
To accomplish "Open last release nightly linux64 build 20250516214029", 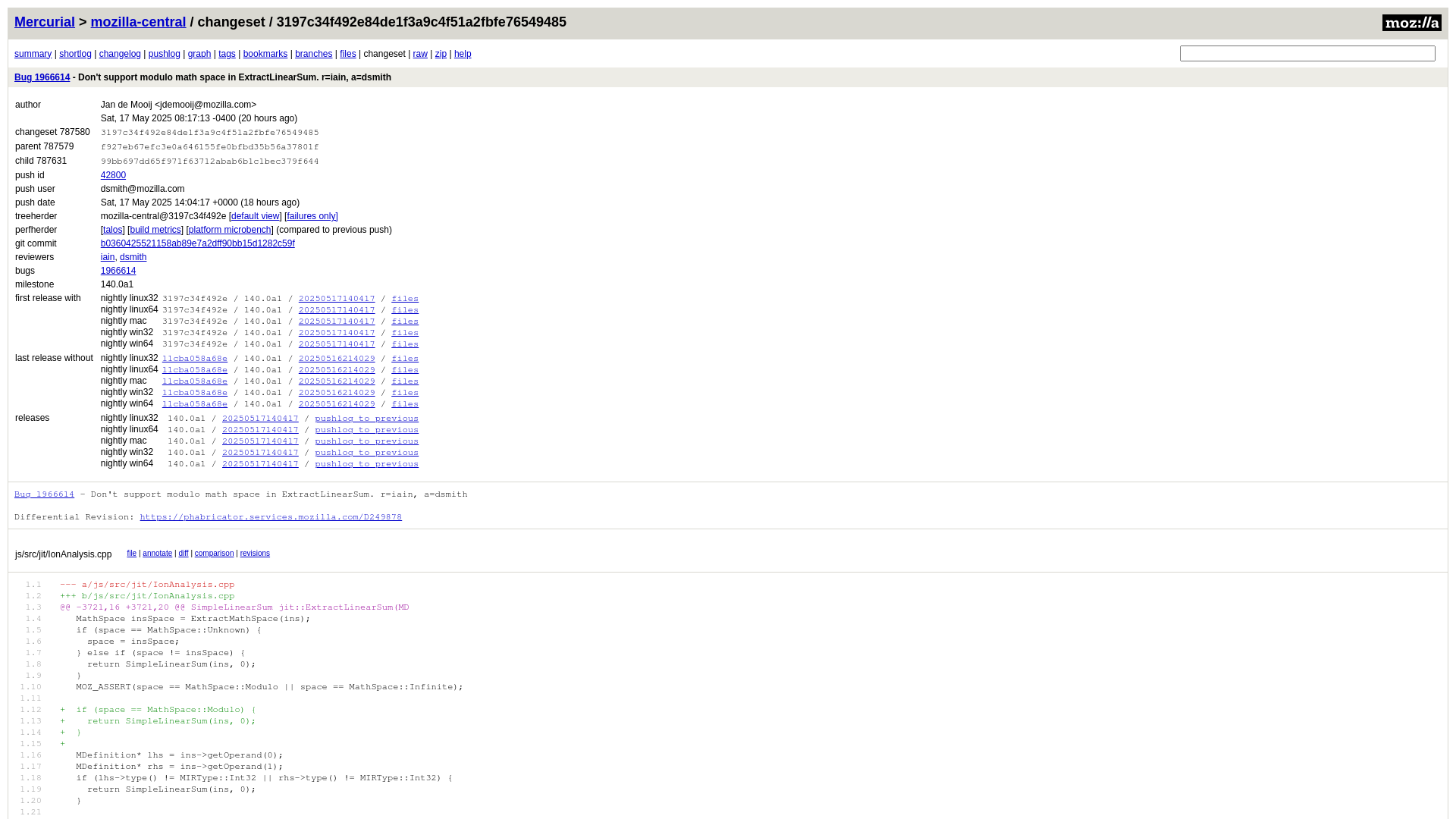I will (337, 370).
